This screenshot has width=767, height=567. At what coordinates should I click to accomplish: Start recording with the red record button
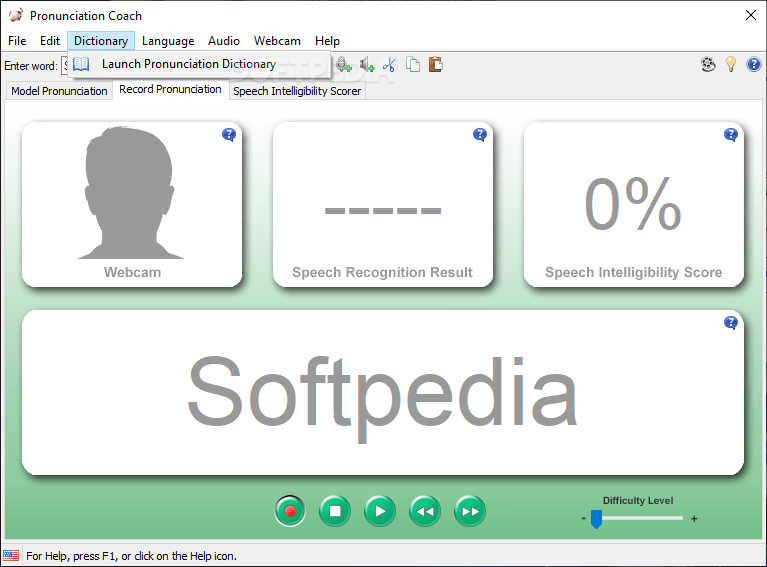tap(290, 511)
